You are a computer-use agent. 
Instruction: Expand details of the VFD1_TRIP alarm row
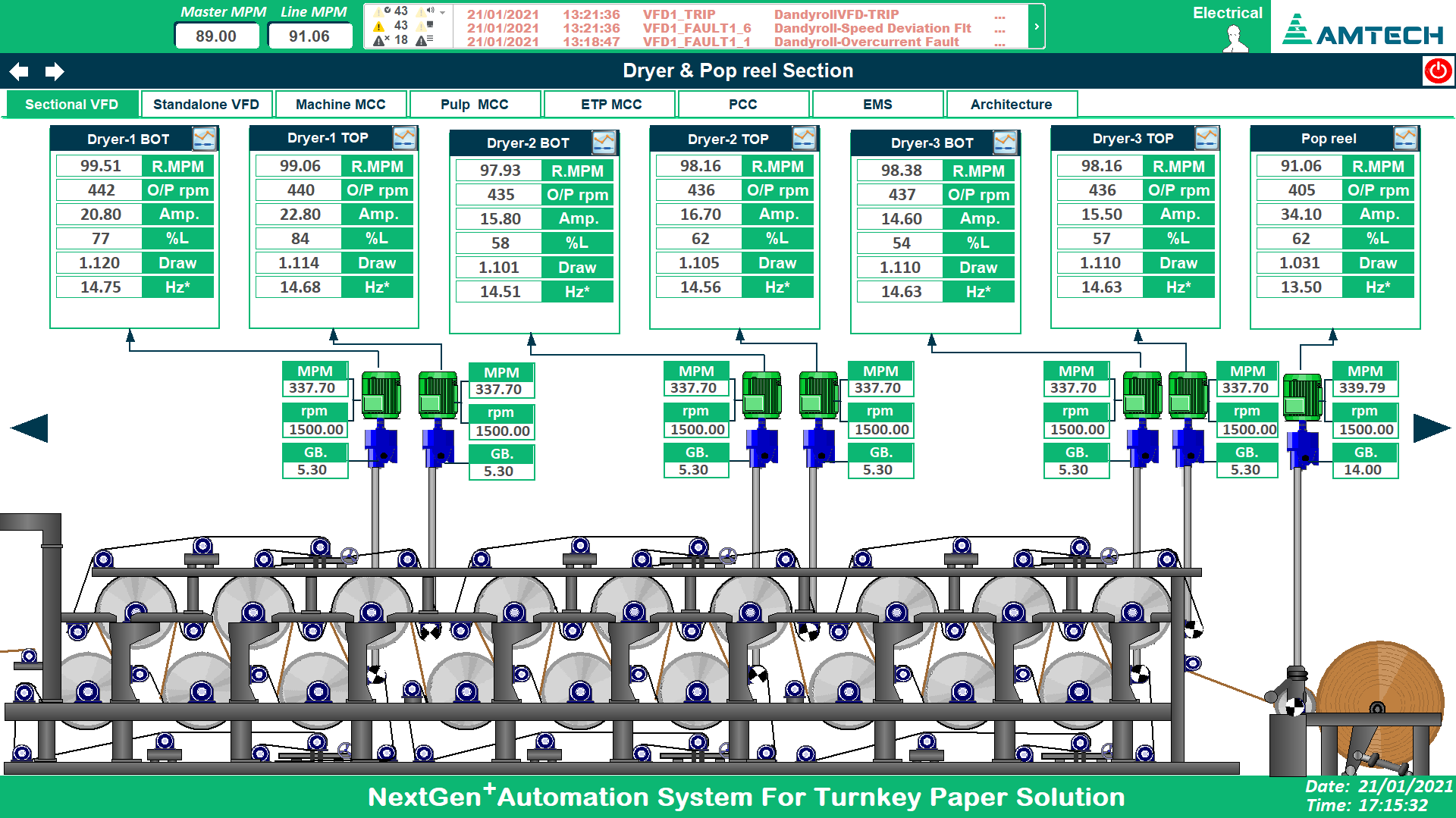999,15
